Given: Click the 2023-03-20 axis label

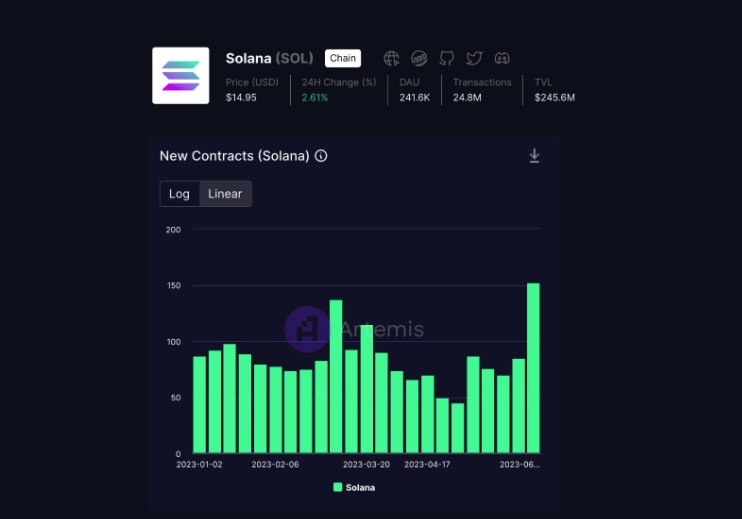Looking at the screenshot, I should [x=366, y=465].
